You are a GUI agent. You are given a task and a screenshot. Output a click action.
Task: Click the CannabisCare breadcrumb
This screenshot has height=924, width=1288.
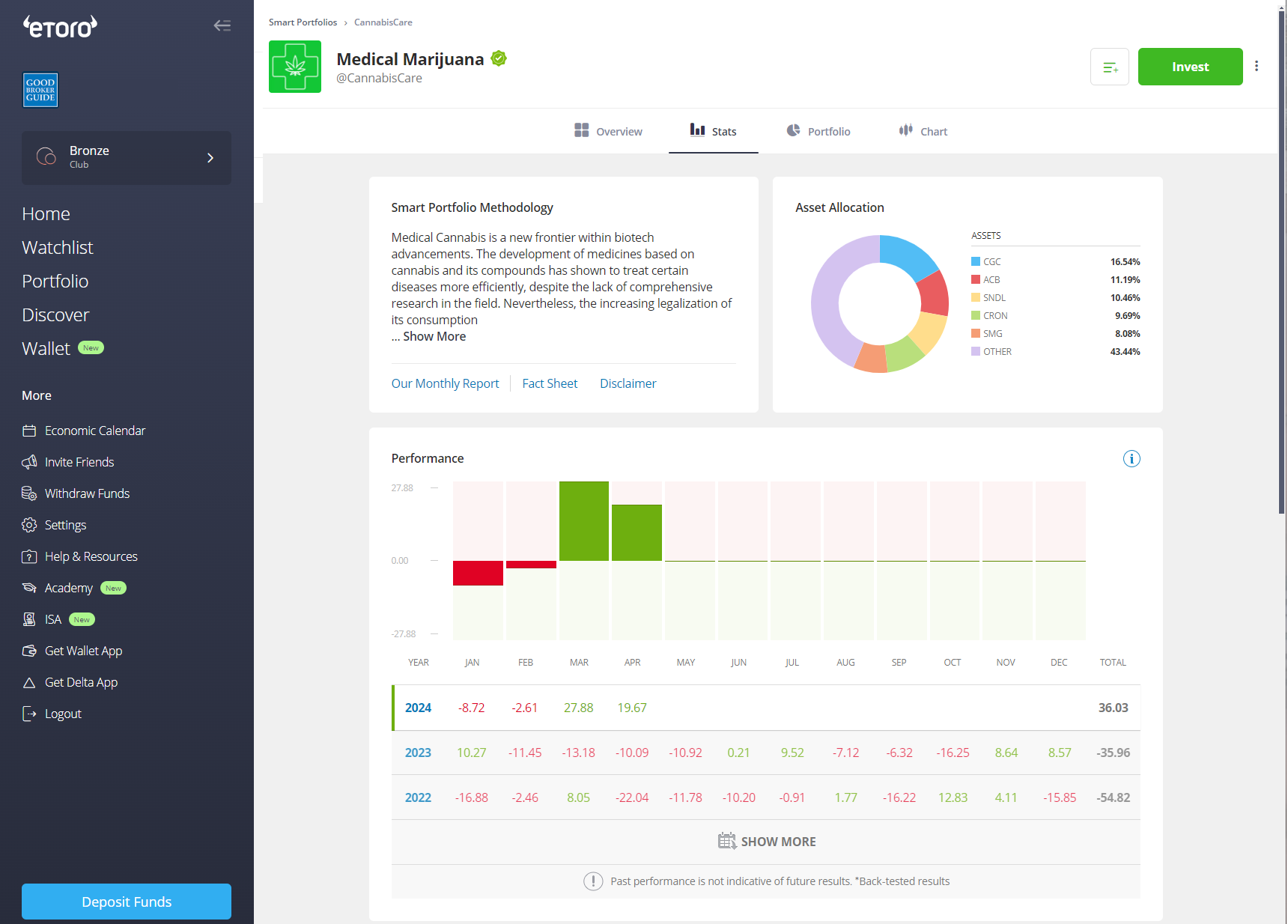pos(383,22)
